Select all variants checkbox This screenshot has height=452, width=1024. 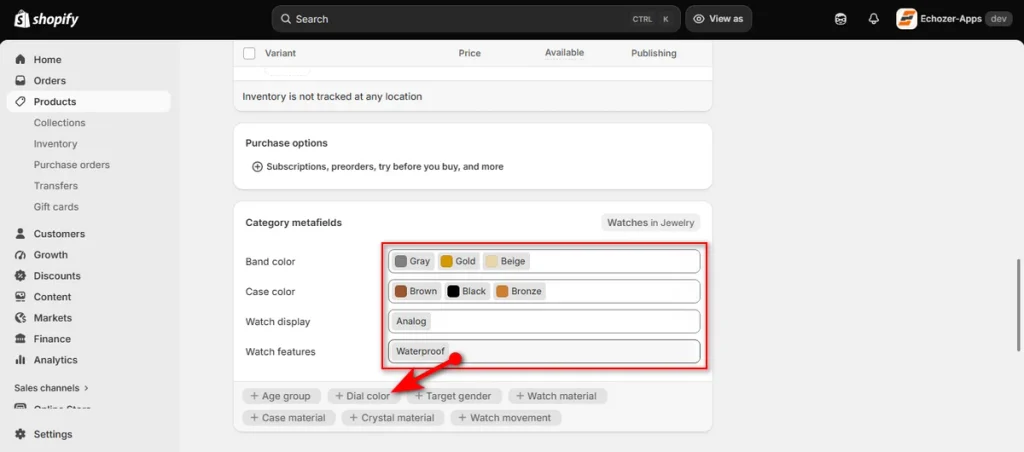(x=249, y=53)
